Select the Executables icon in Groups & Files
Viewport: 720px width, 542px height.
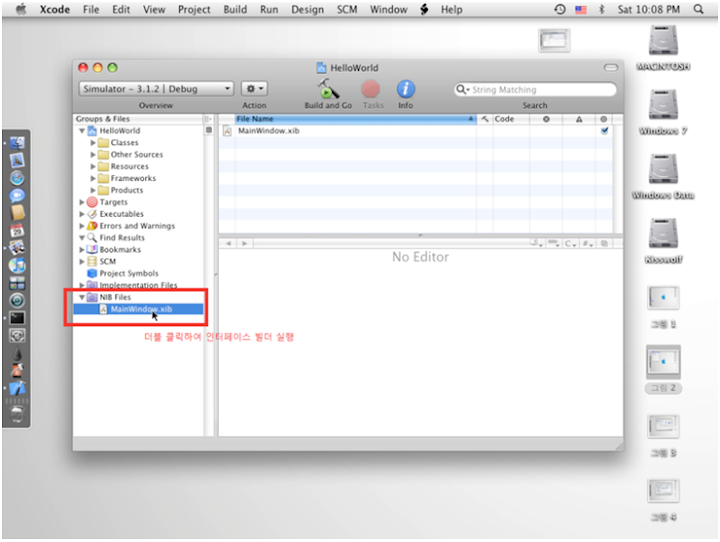pyautogui.click(x=92, y=214)
